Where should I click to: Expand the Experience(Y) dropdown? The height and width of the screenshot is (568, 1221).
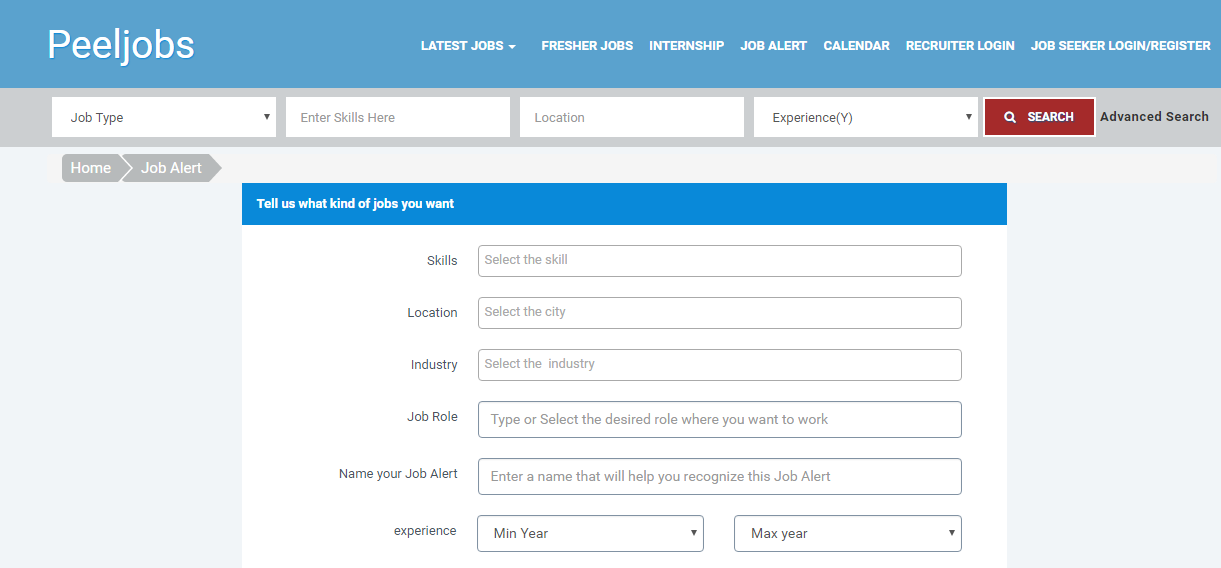[x=866, y=117]
